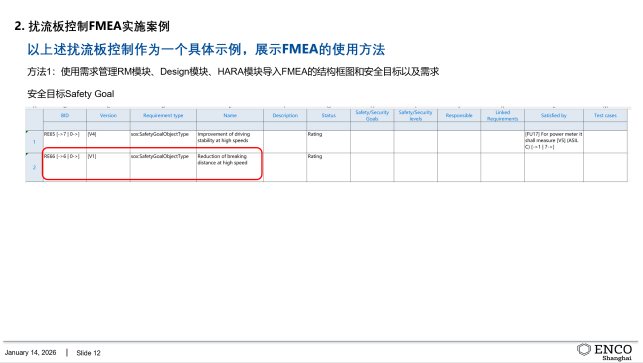Click the RID column header
This screenshot has height=363, width=643.
[65, 115]
